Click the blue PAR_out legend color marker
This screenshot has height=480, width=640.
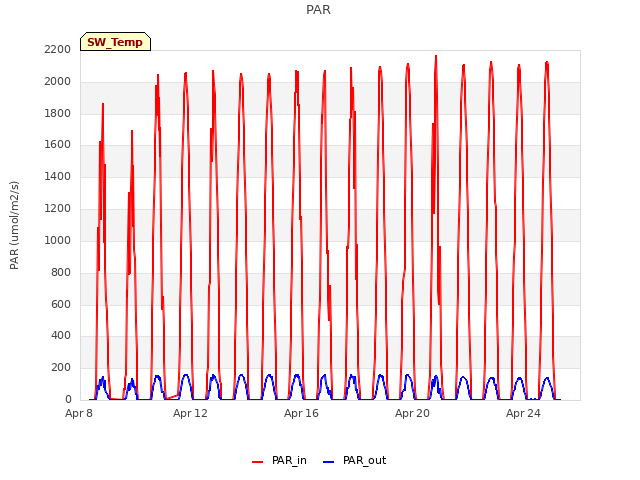[329, 461]
